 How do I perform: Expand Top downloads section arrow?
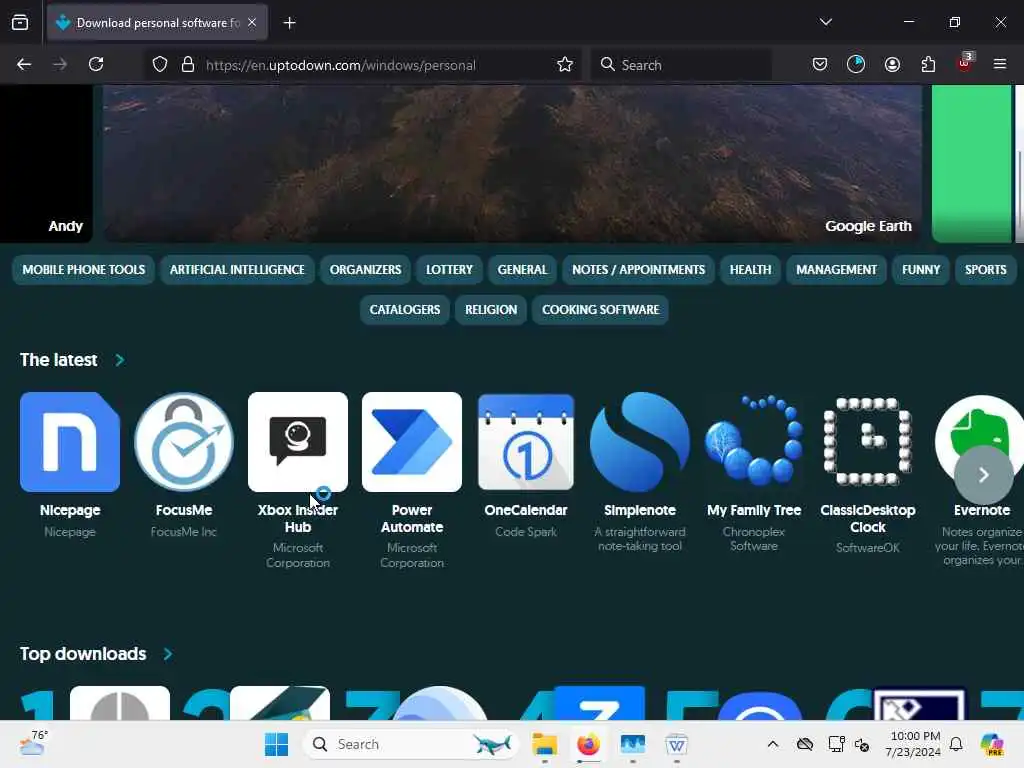click(168, 654)
